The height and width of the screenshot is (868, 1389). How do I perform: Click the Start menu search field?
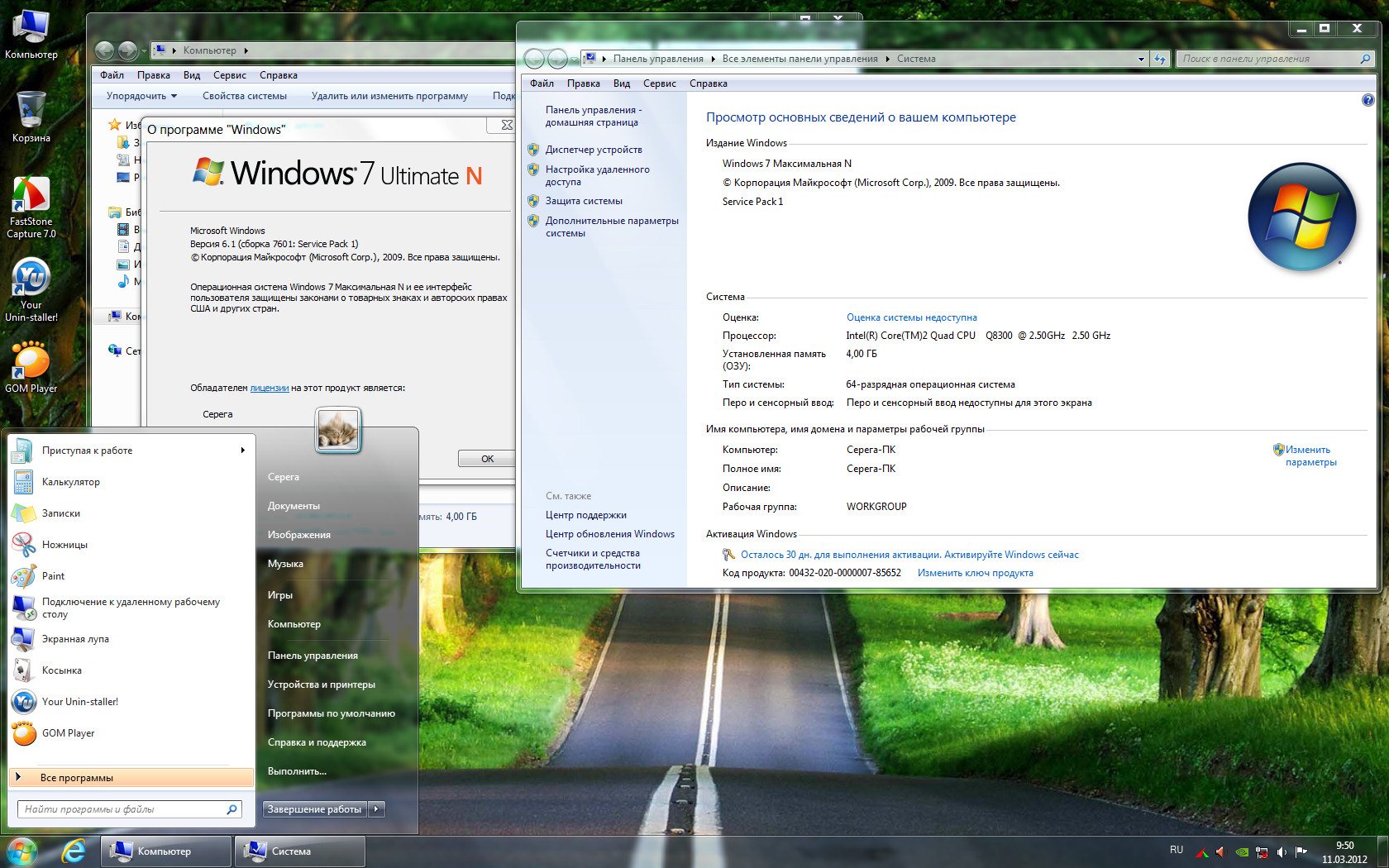[x=124, y=809]
